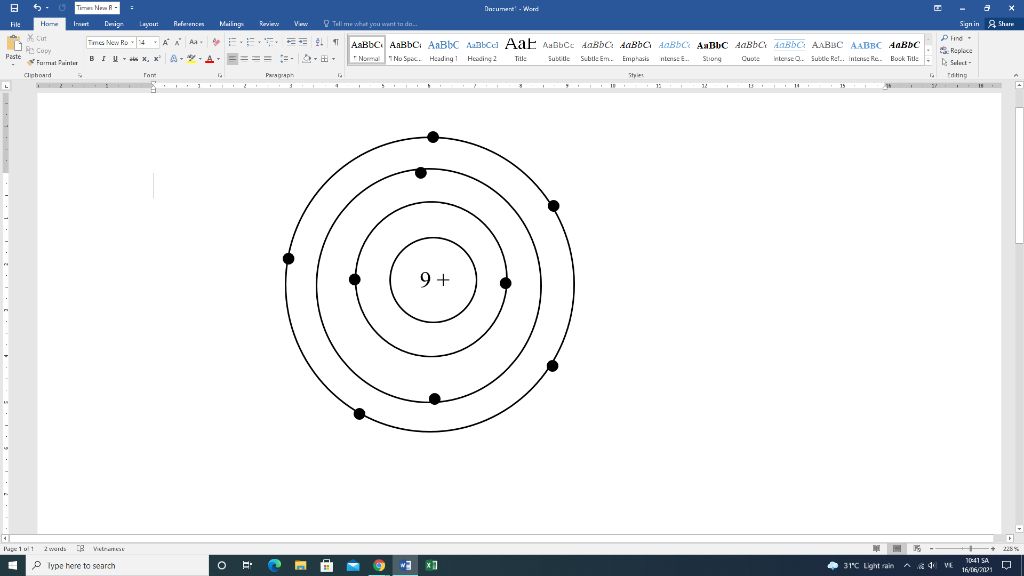Justify the paragraph text
The width and height of the screenshot is (1024, 576).
coord(268,59)
